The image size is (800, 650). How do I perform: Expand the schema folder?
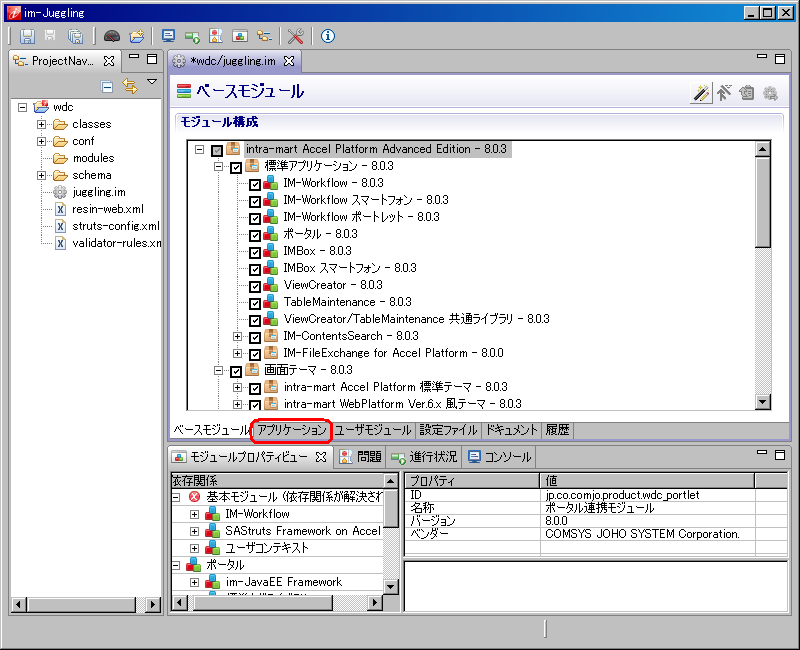point(41,175)
